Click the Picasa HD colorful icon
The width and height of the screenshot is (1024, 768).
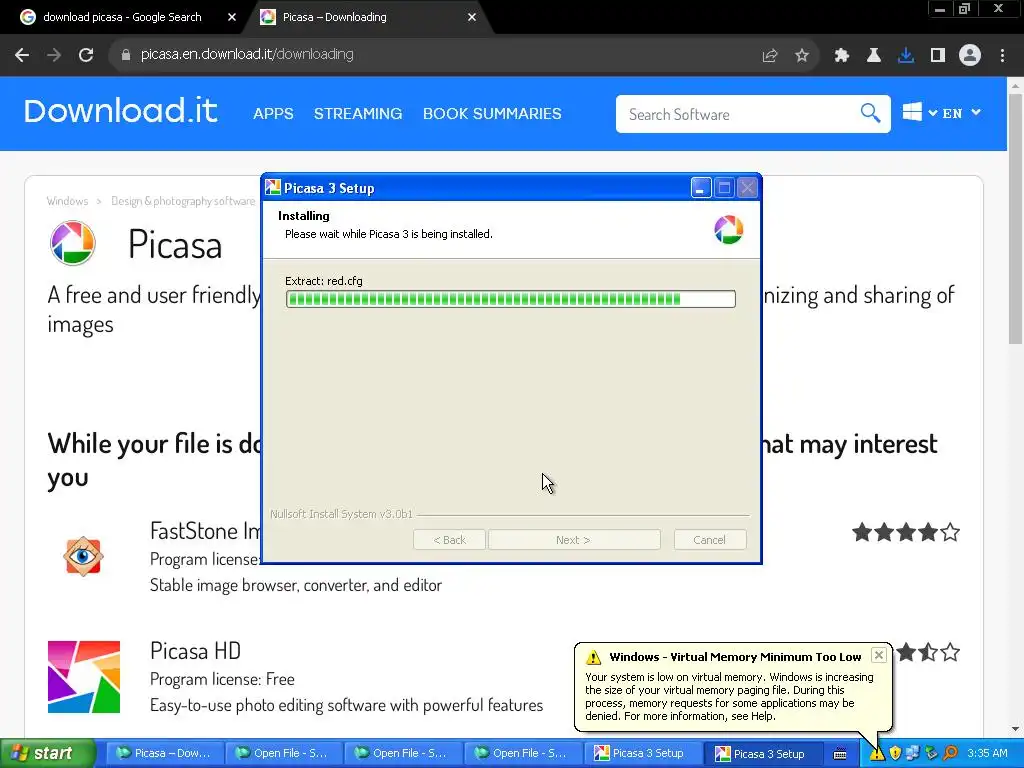[x=84, y=677]
